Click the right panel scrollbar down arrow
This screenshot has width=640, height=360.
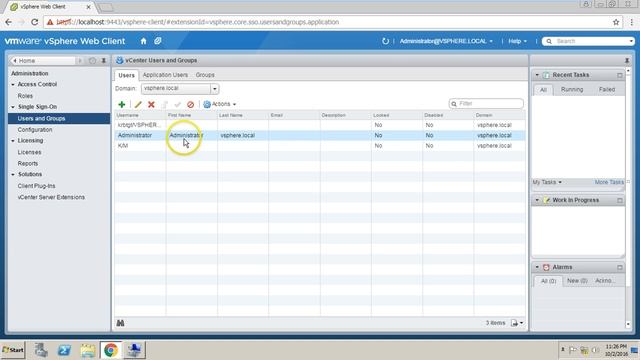pyautogui.click(x=628, y=324)
